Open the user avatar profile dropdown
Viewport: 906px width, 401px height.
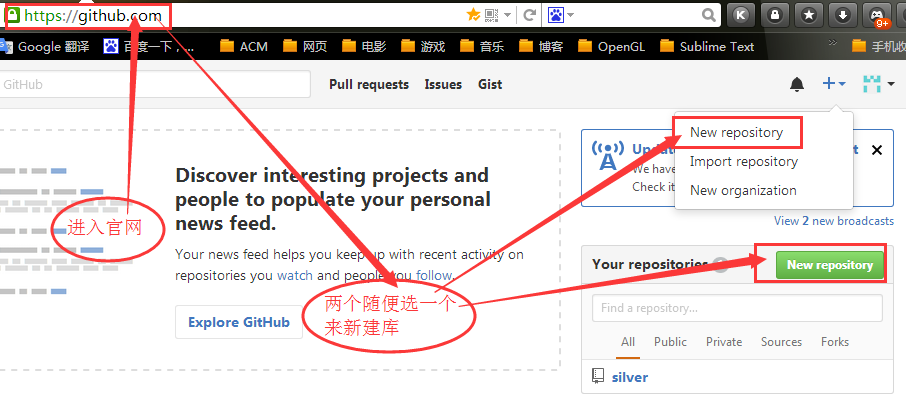point(878,84)
